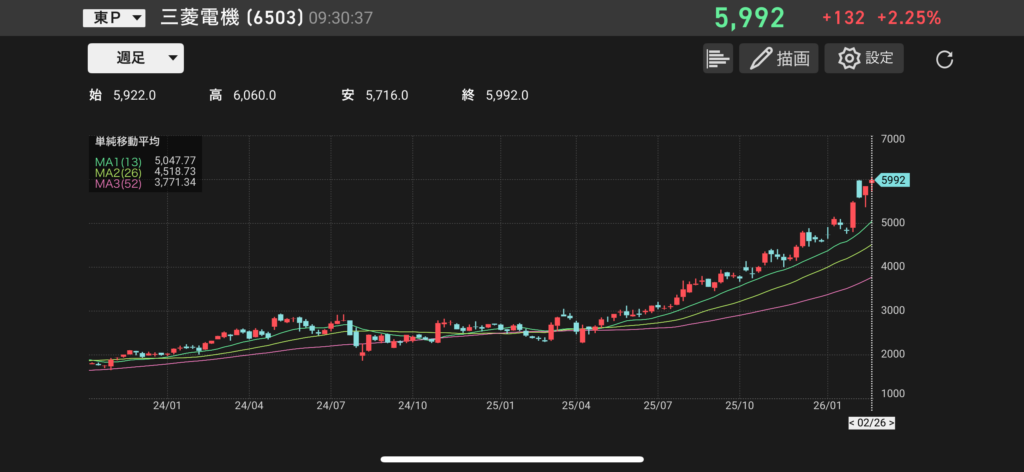Viewport: 1024px width, 472px height.
Task: Show the volume-by-price bars icon
Action: click(x=718, y=58)
